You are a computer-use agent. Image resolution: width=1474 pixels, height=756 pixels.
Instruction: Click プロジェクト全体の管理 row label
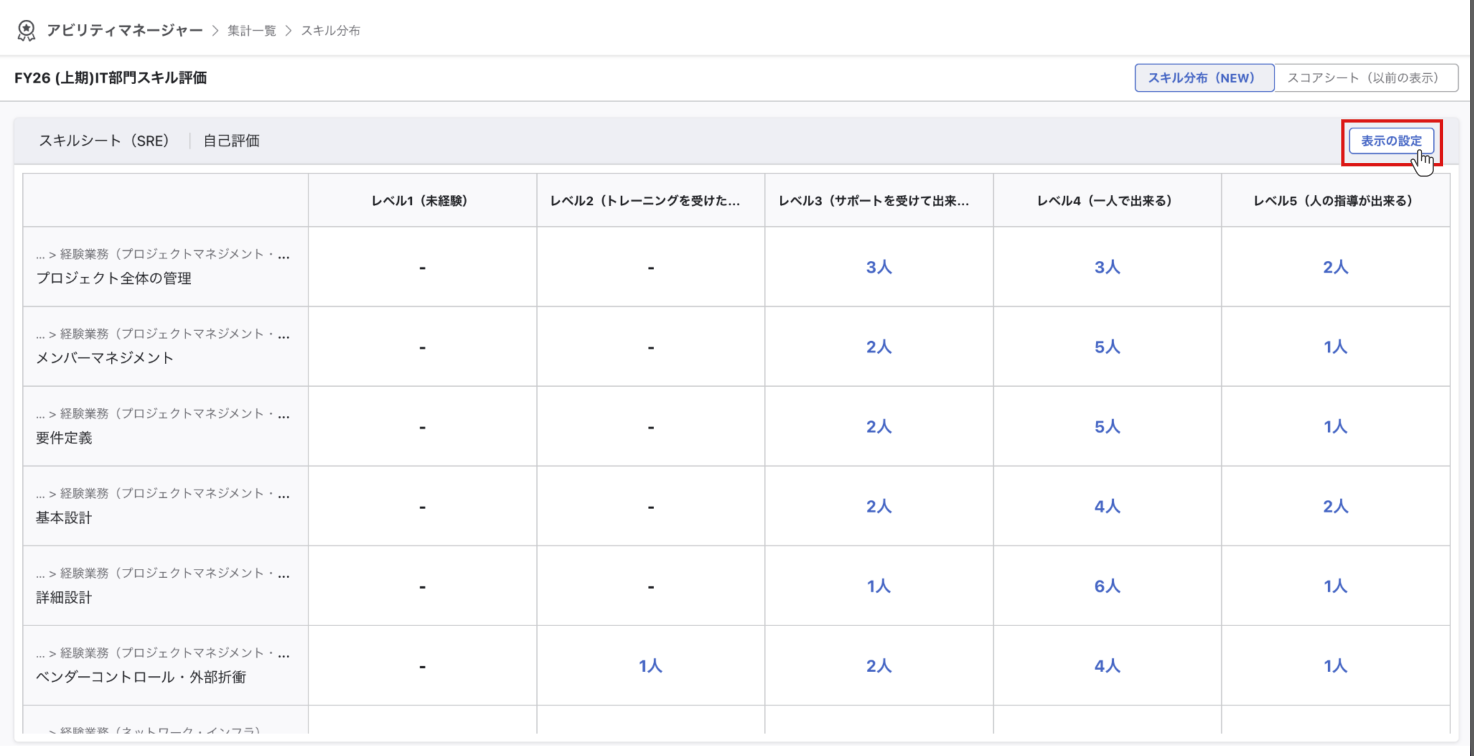tap(113, 279)
